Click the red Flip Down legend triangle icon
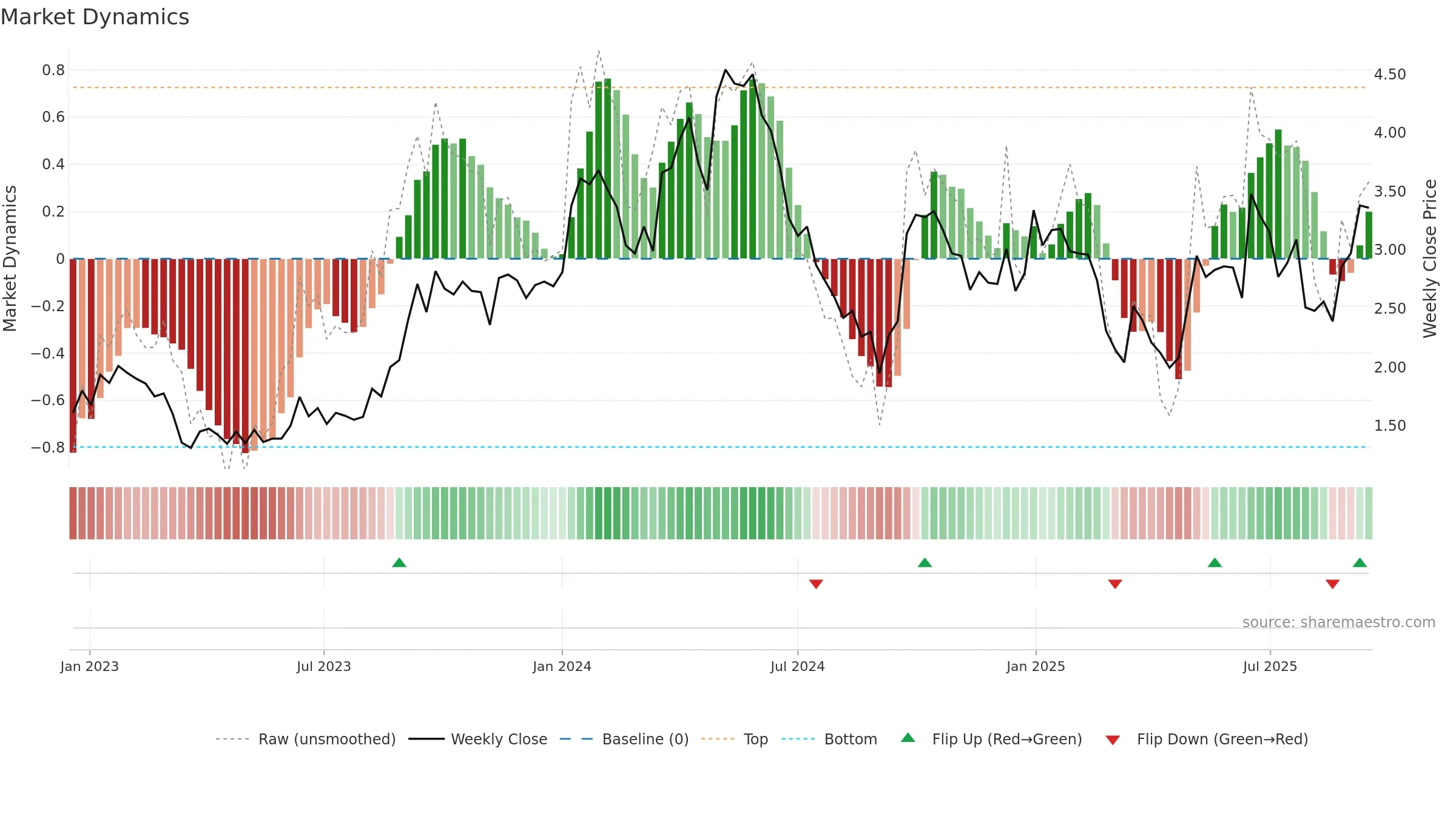 [1113, 740]
